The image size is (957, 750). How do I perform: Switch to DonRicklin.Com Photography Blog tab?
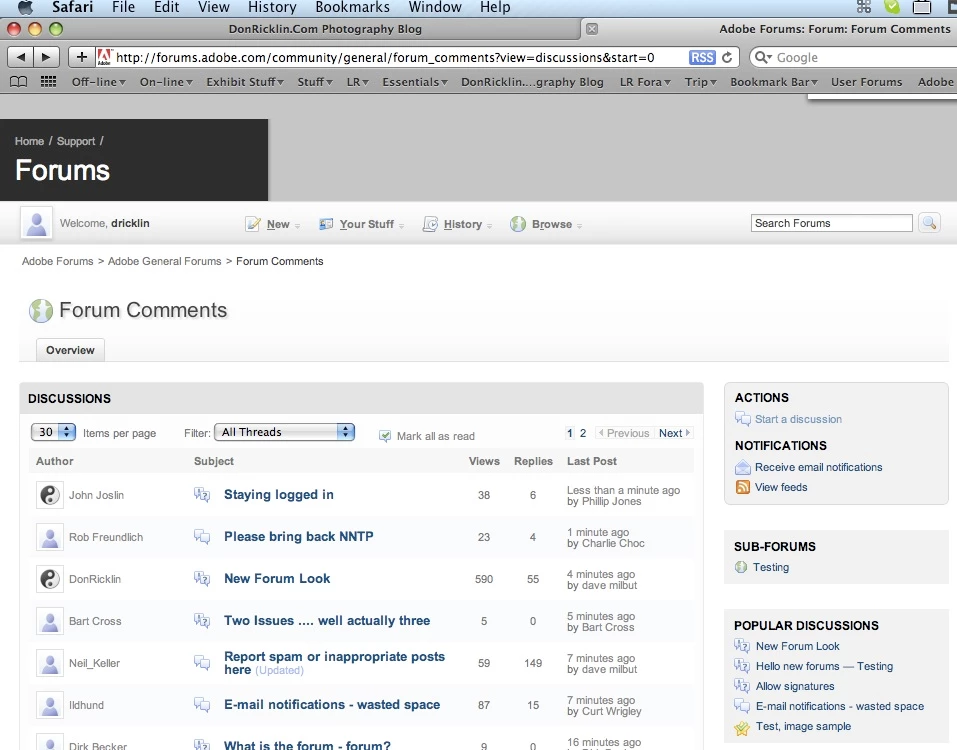[x=325, y=29]
